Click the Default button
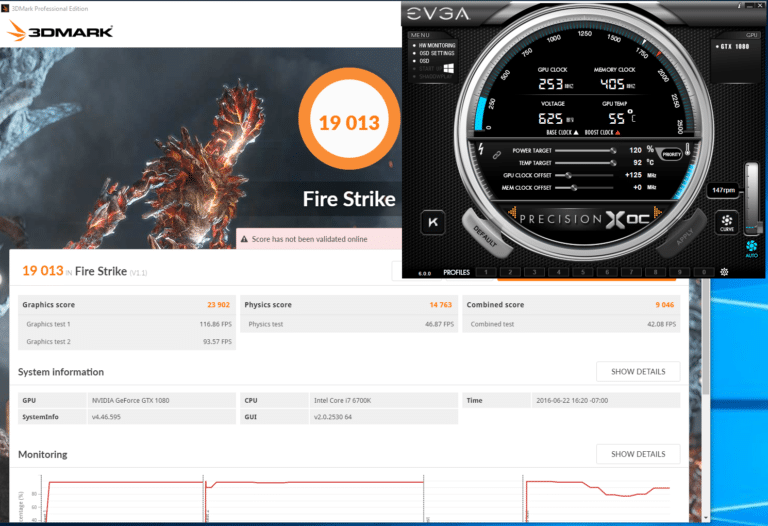 (486, 236)
